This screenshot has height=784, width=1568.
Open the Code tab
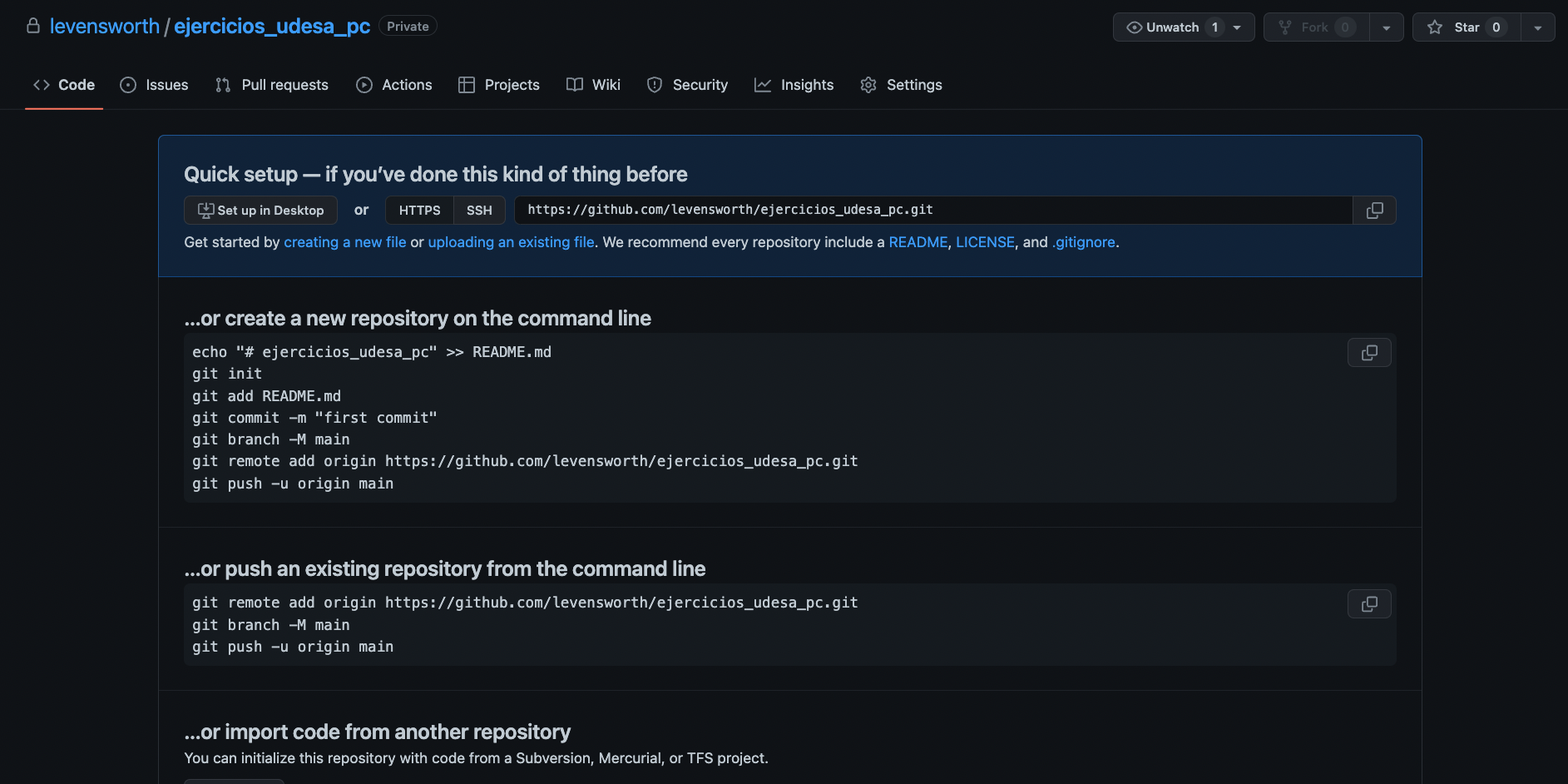[64, 85]
